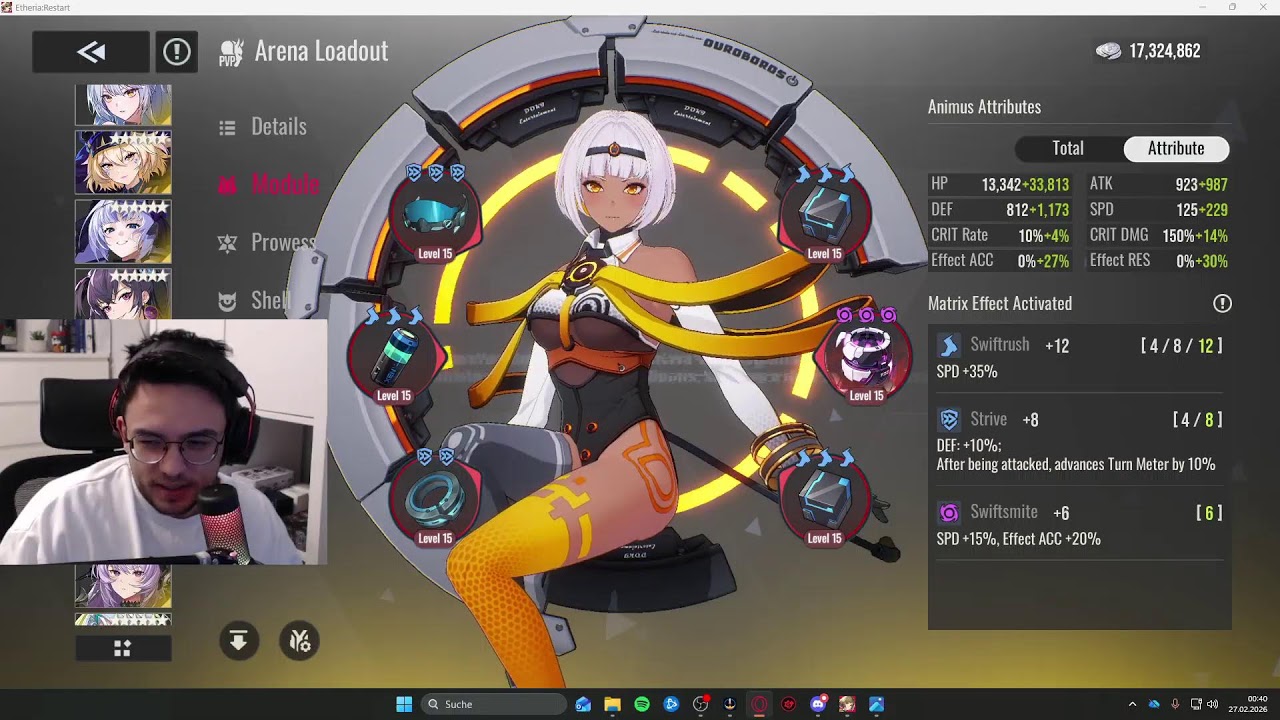Click the Animus Attributes heading

click(x=984, y=107)
